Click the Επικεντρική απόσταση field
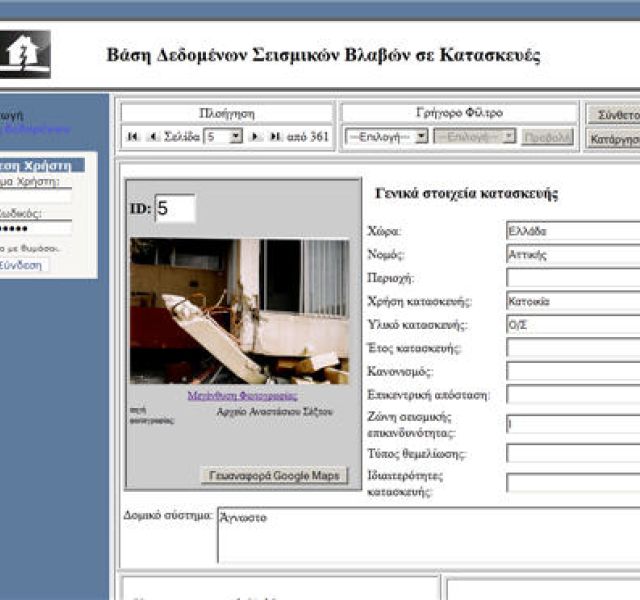This screenshot has width=640, height=600. [x=573, y=395]
